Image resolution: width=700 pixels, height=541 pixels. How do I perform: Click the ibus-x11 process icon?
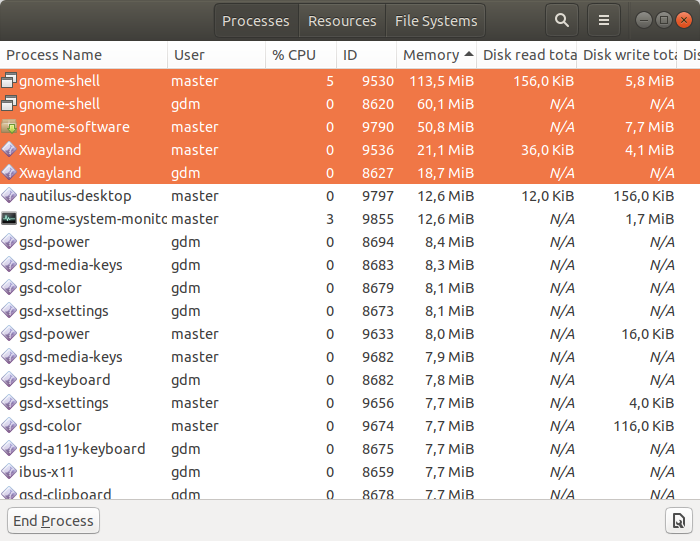point(9,472)
